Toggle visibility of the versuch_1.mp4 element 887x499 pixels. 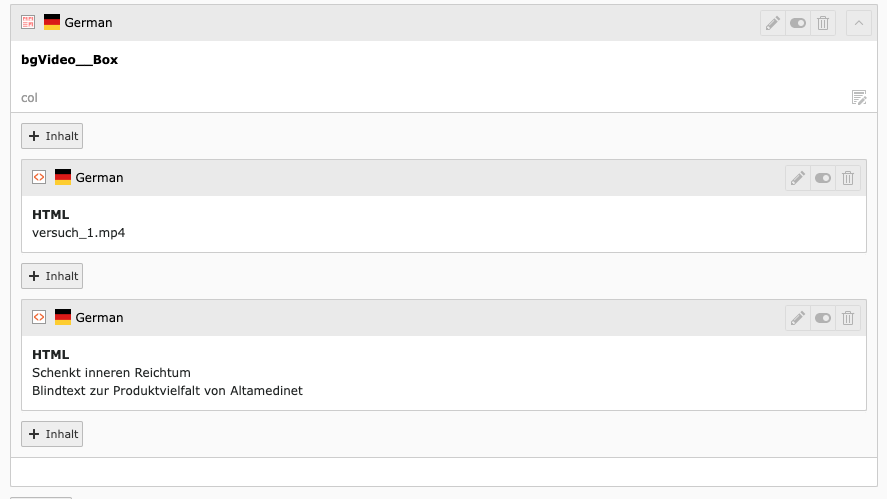click(x=823, y=178)
